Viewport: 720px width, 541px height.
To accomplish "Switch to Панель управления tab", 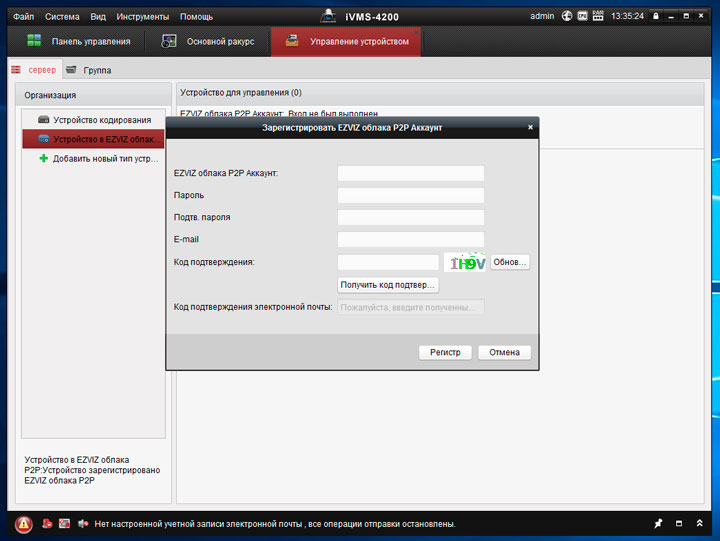I will 79,41.
